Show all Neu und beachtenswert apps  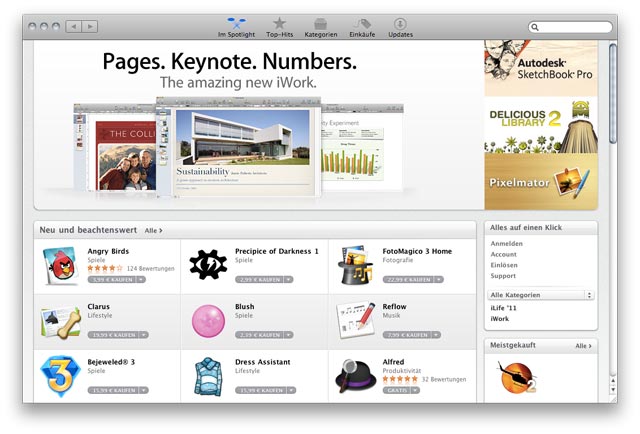coord(153,231)
